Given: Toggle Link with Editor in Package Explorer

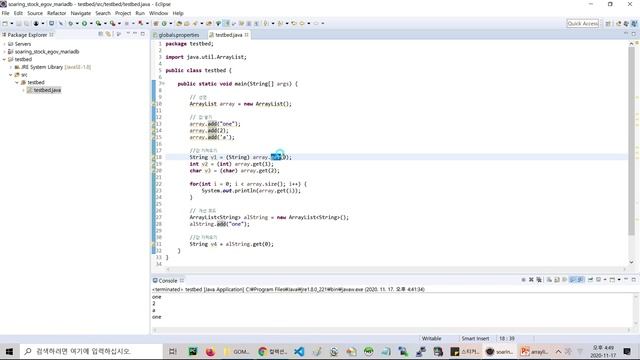Looking at the screenshot, I should click(x=108, y=34).
